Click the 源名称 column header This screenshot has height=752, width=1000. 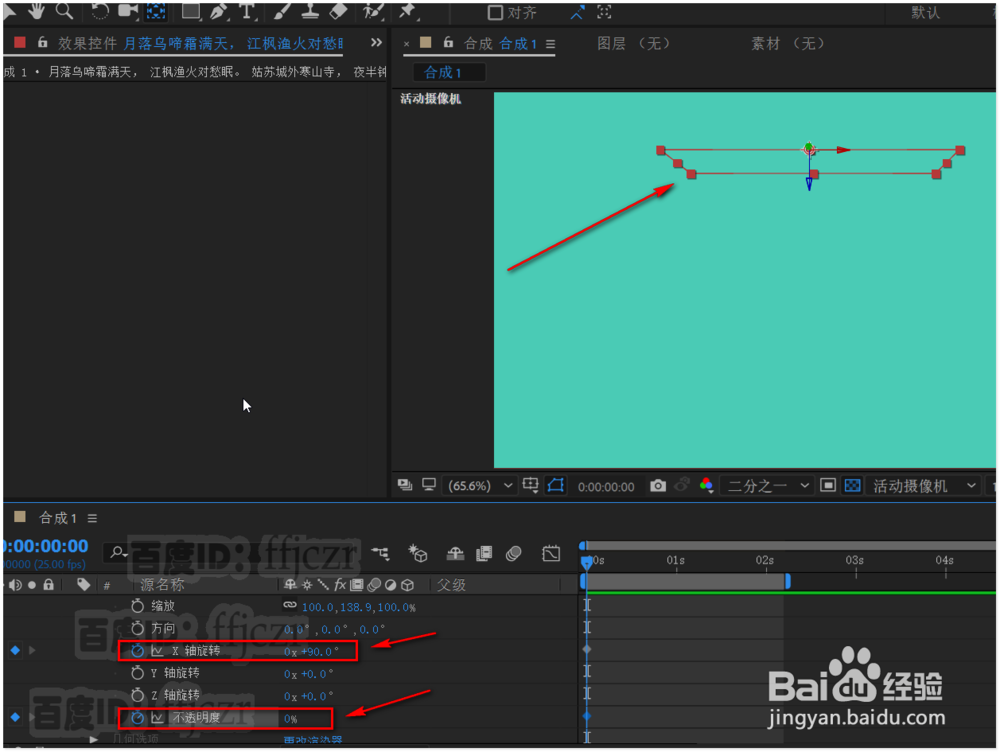pyautogui.click(x=163, y=585)
